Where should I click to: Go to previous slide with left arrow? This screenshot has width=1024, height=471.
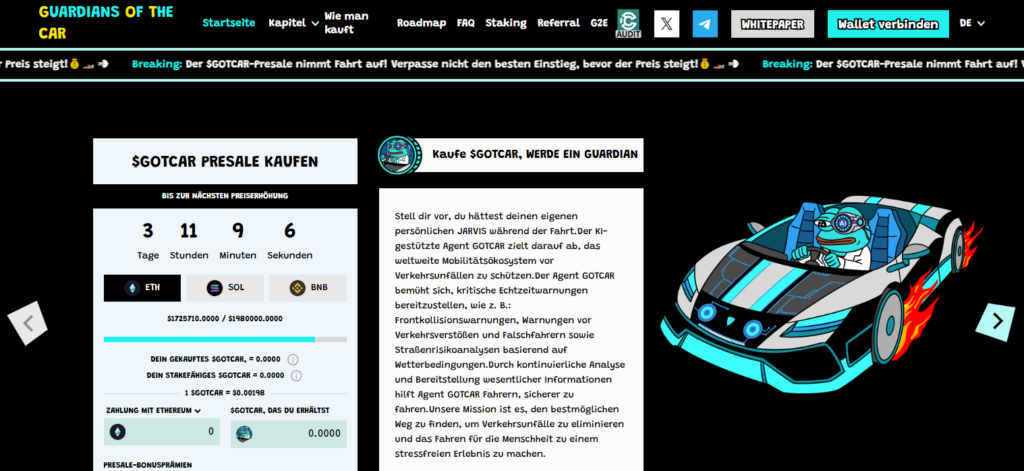27,323
